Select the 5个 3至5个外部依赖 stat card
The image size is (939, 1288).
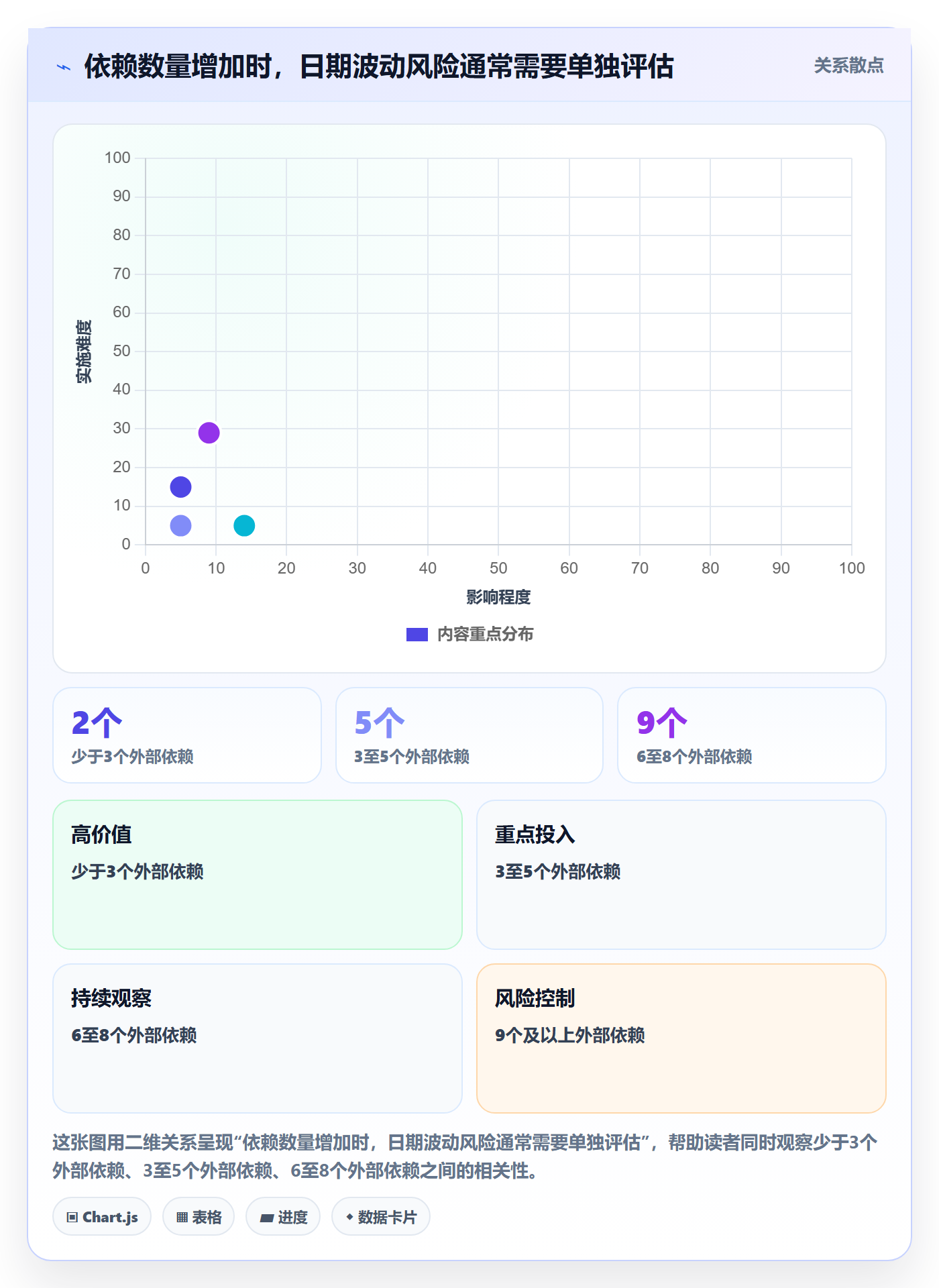coord(469,735)
